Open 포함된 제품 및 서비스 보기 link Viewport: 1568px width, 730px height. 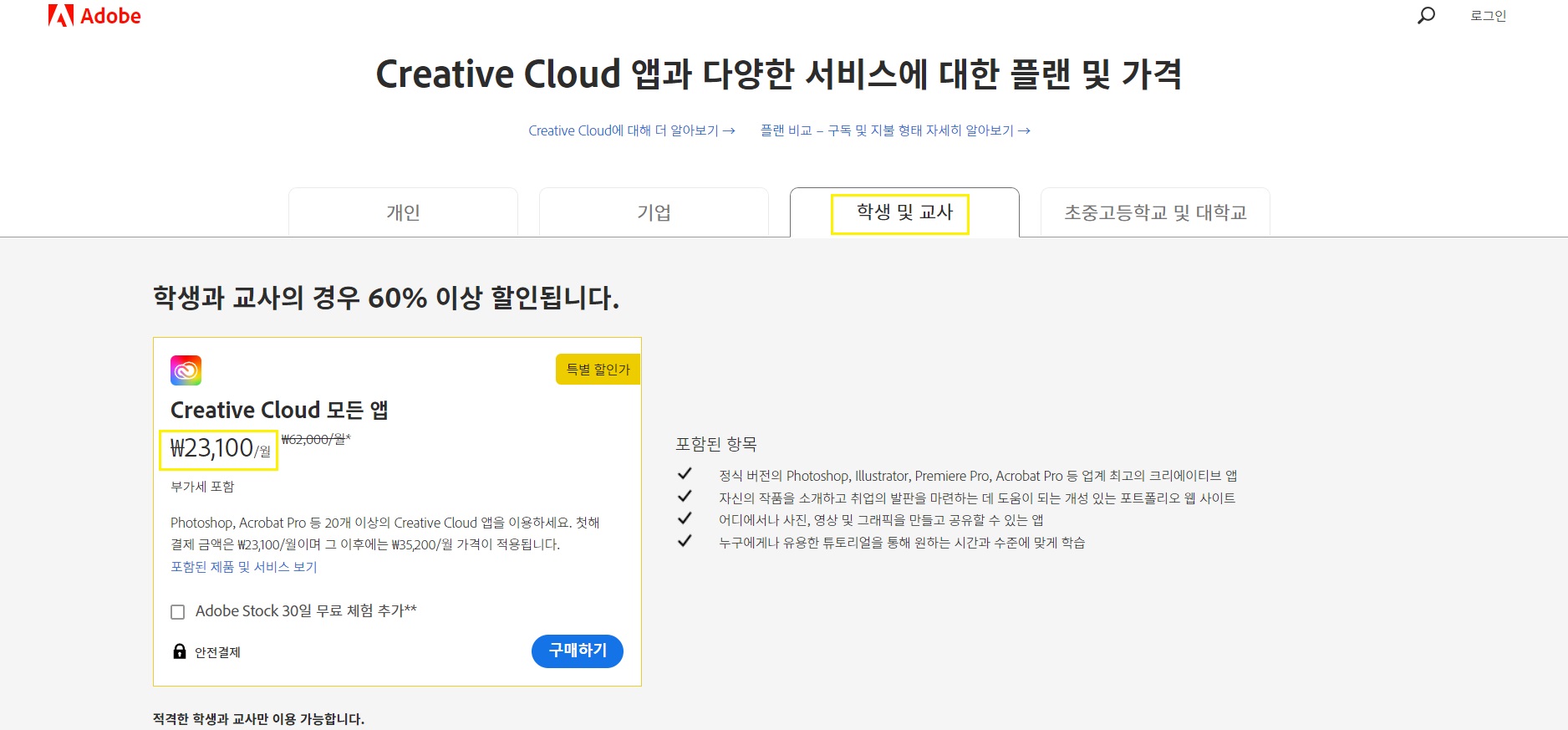pos(244,567)
